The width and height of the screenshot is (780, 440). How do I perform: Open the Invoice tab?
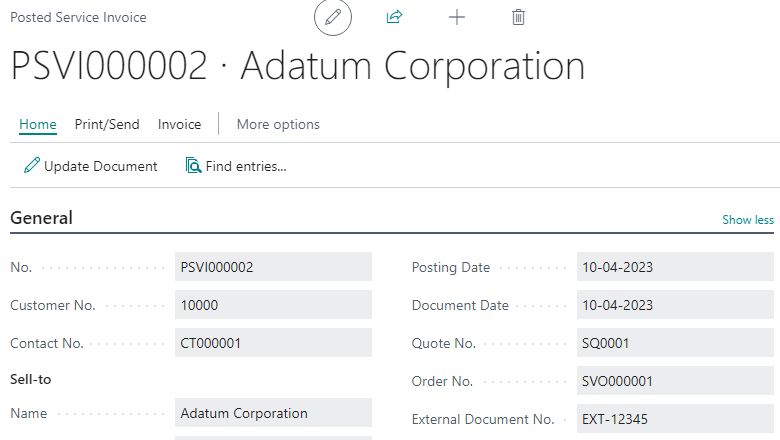pyautogui.click(x=180, y=124)
